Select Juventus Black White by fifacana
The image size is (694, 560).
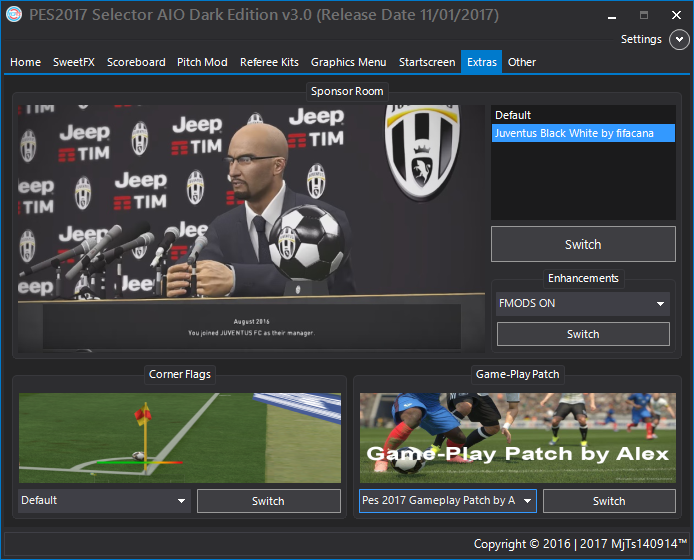tap(583, 133)
